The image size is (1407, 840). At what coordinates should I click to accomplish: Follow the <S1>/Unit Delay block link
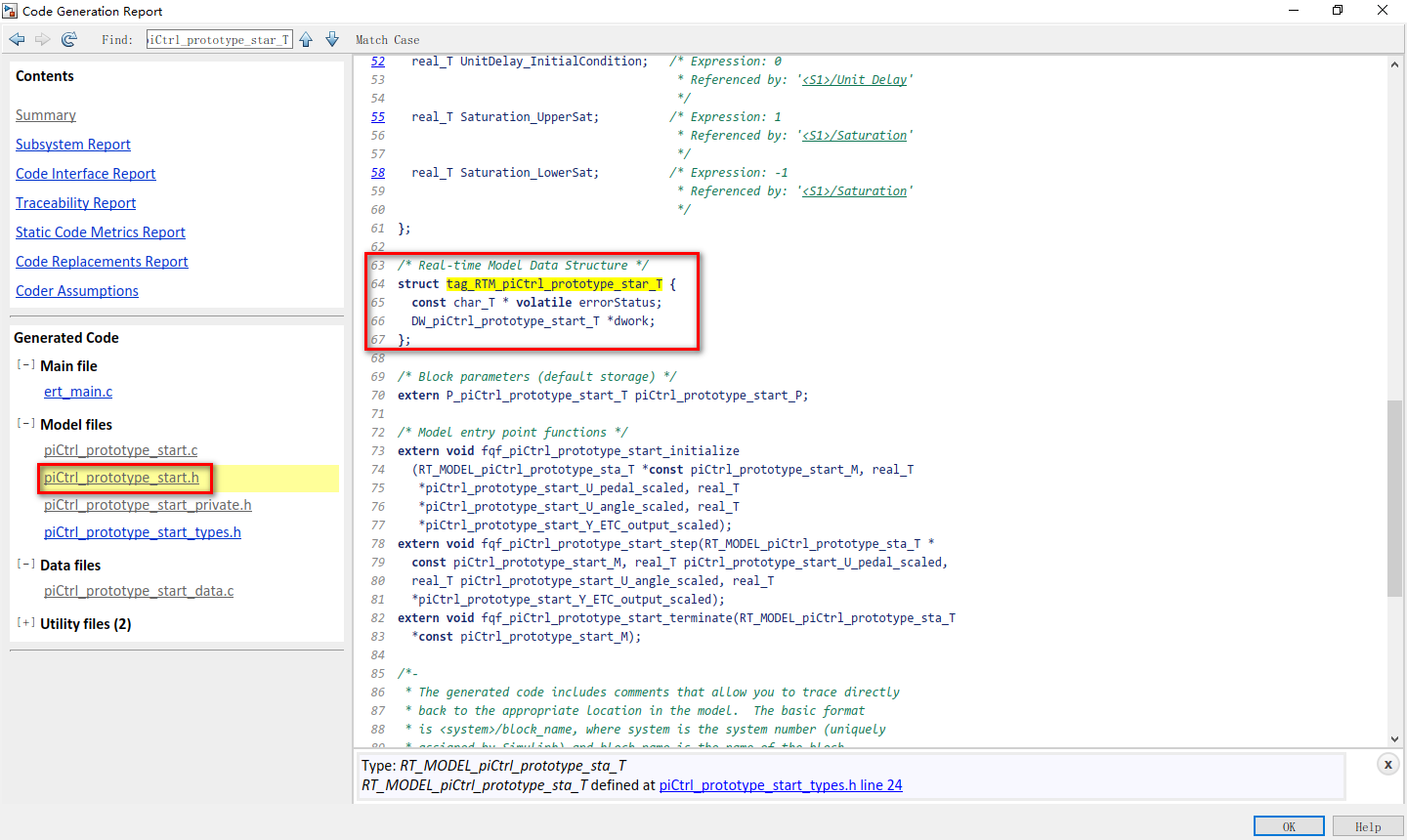click(x=855, y=80)
